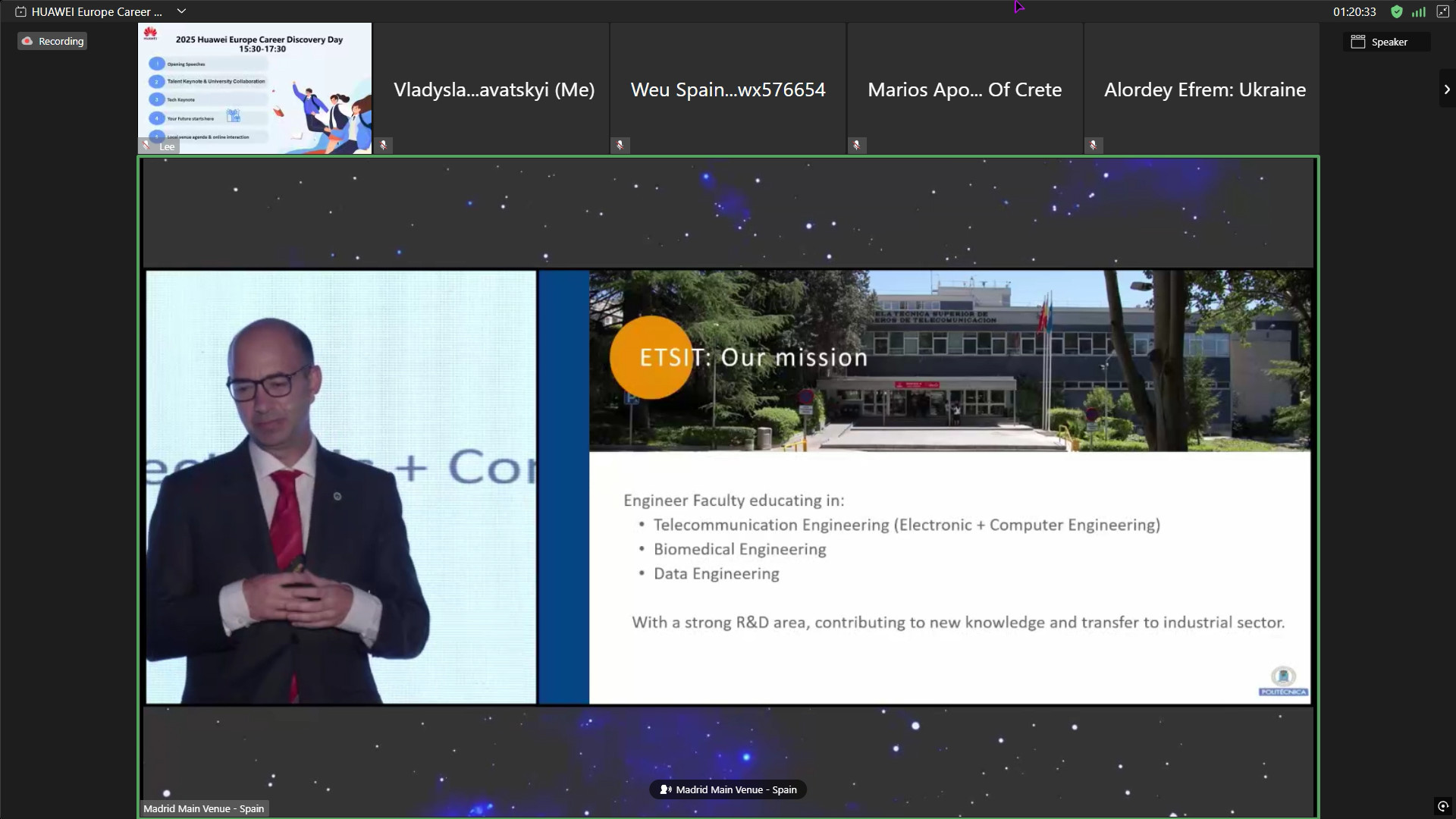Image resolution: width=1456 pixels, height=819 pixels.
Task: Click muted mic icon on Lee's thumbnail
Action: (x=146, y=146)
